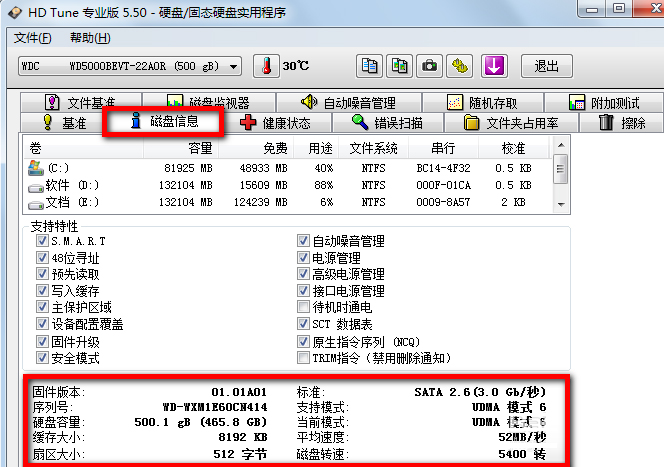The image size is (664, 467).
Task: Toggle the 48位寻址 checkbox
Action: pos(42,257)
